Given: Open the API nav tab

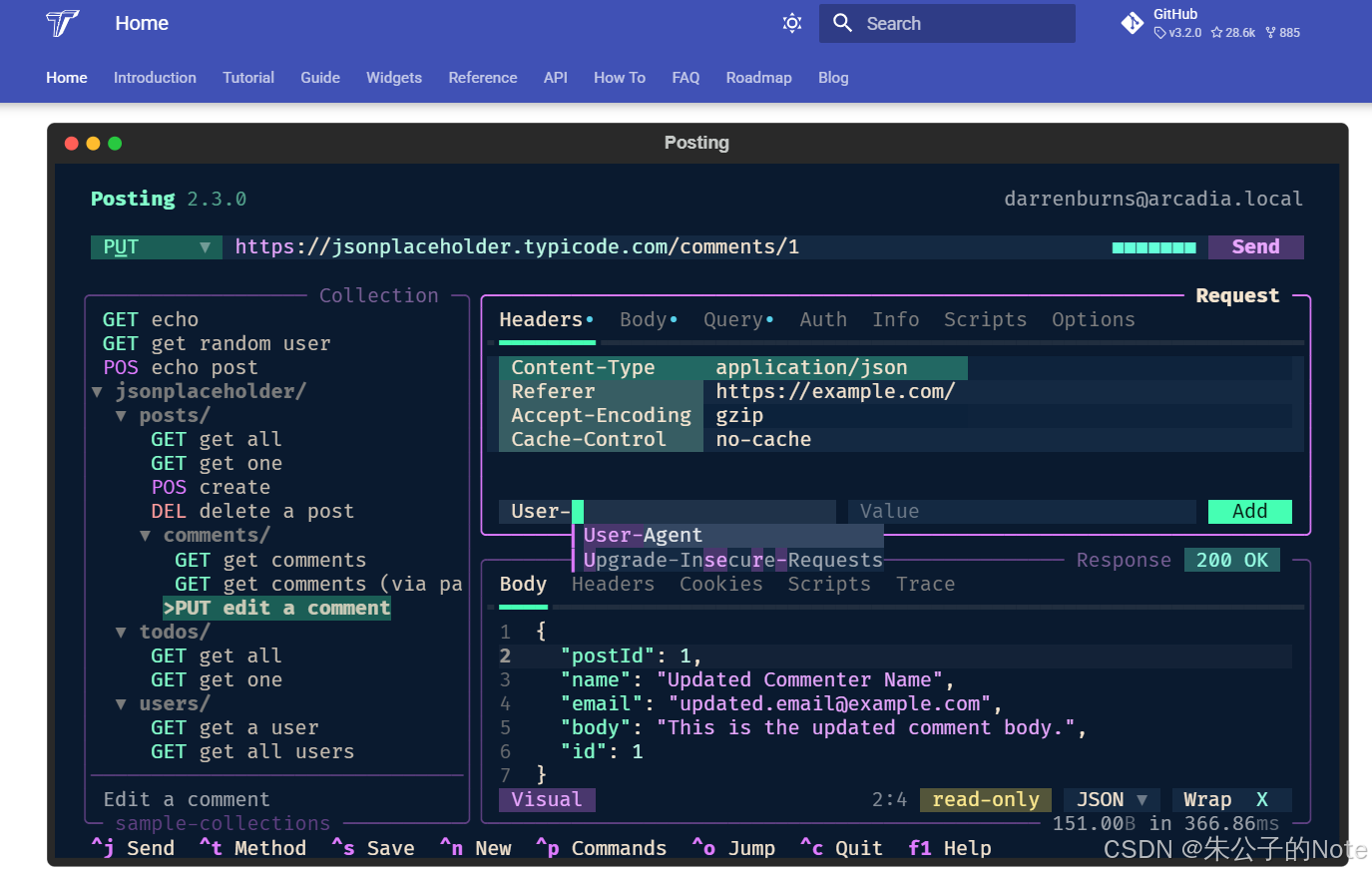Looking at the screenshot, I should point(556,78).
